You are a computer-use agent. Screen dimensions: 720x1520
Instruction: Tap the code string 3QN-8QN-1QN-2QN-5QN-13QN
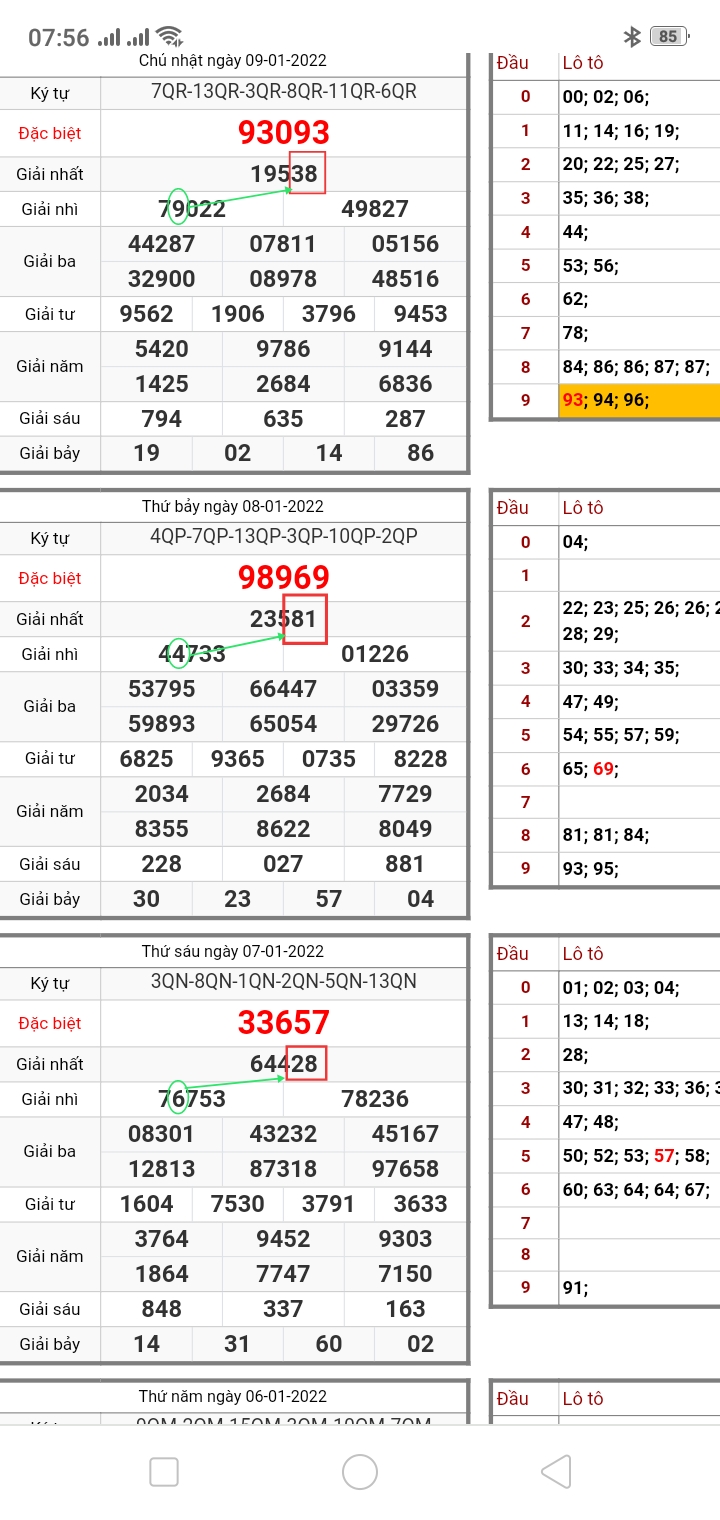284,981
